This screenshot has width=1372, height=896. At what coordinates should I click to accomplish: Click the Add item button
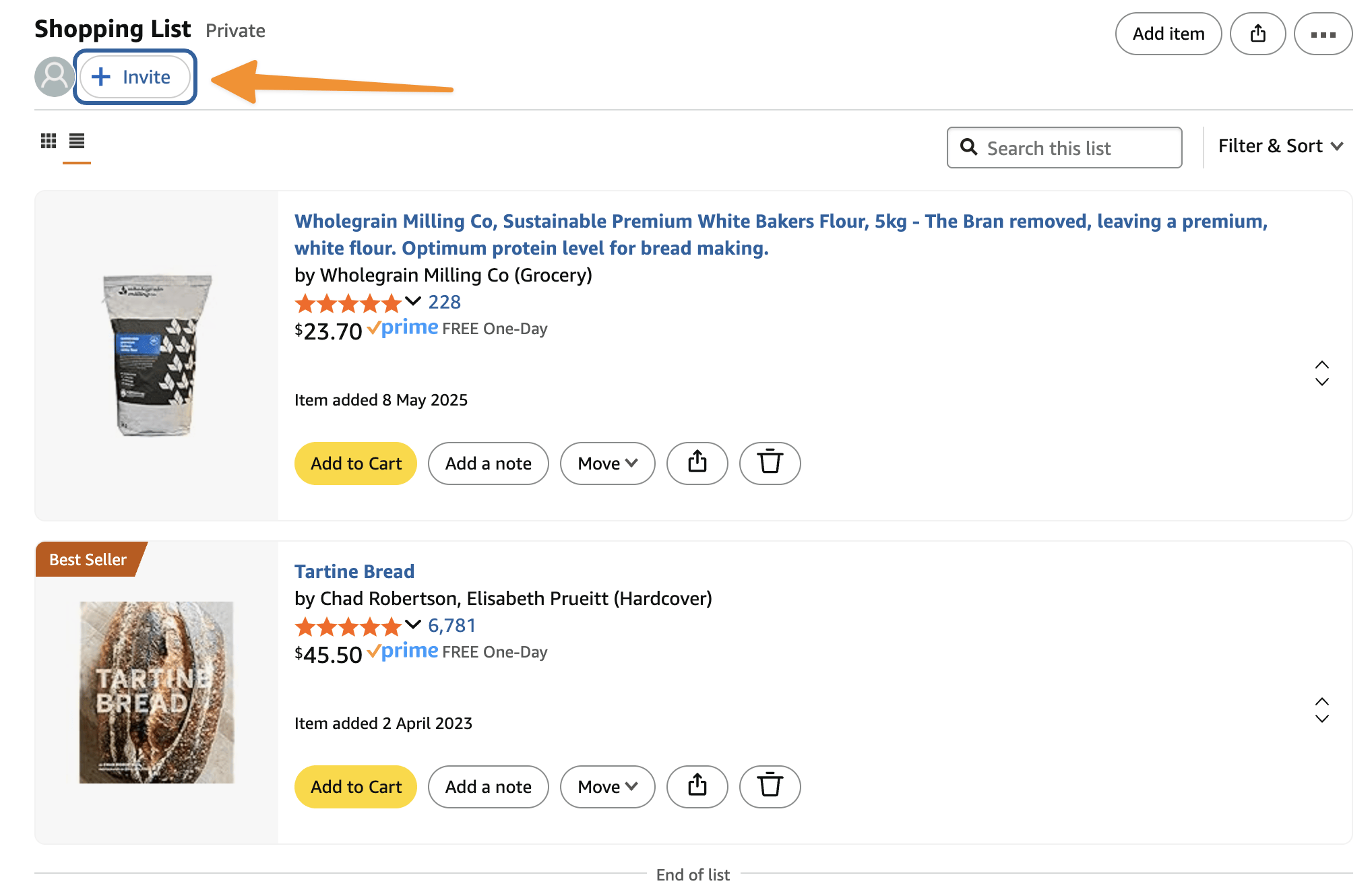[x=1168, y=33]
